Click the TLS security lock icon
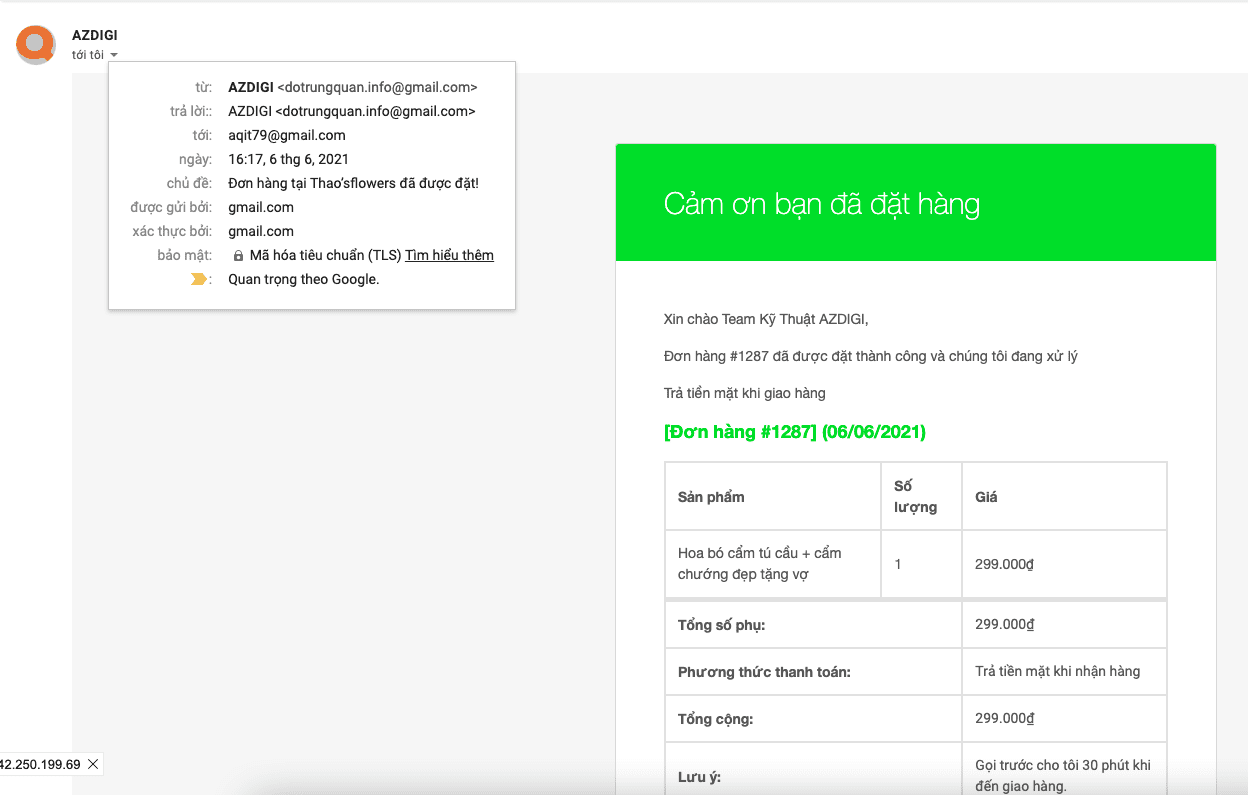1248x795 pixels. click(x=238, y=255)
